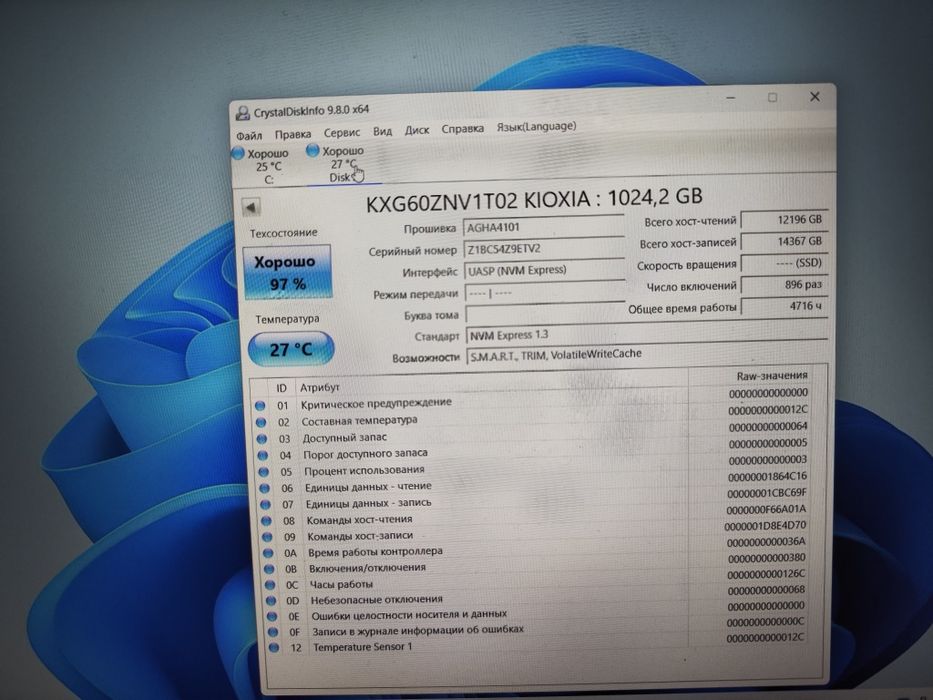Click raw value 00000001CBC69F

[x=767, y=493]
